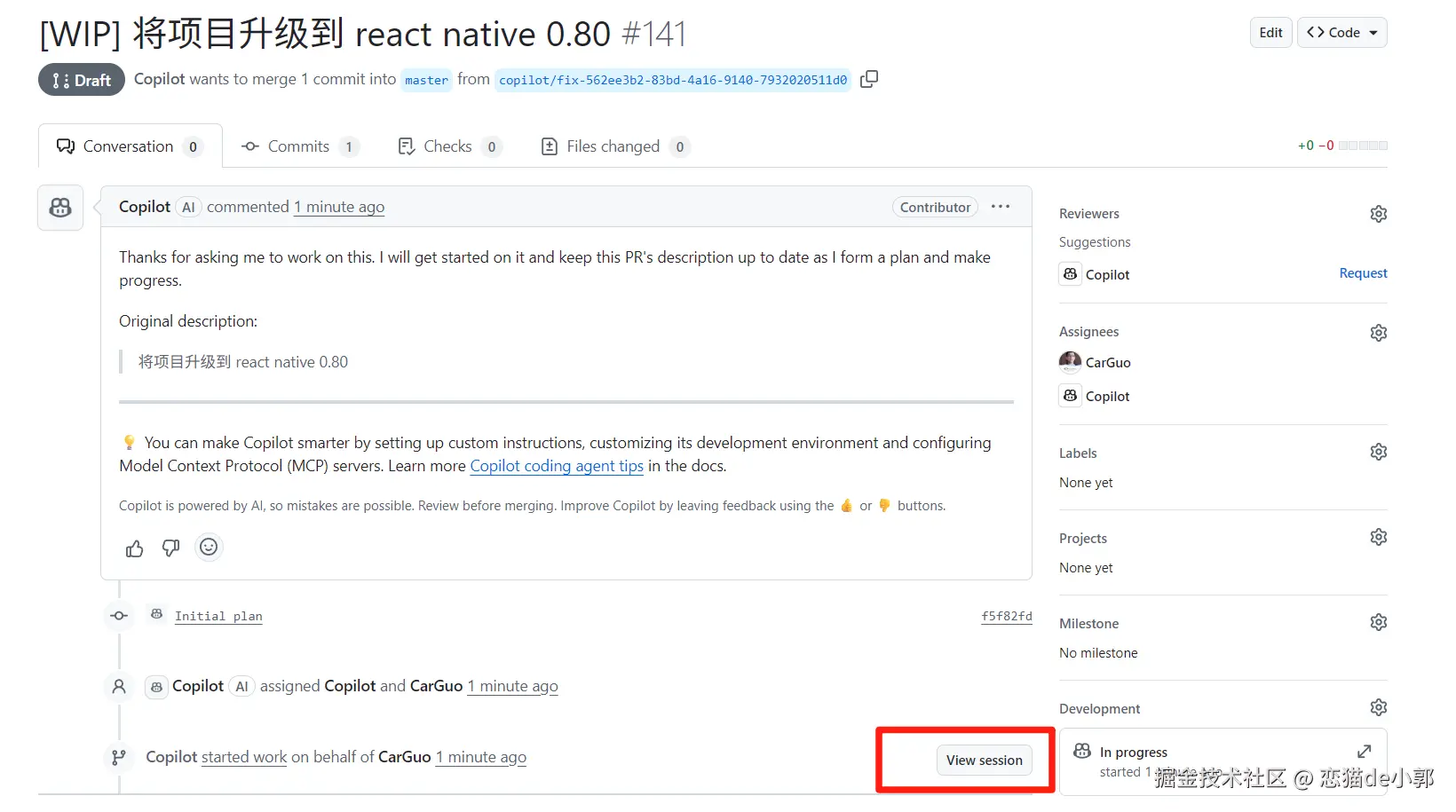Open the Copilot coding agent tips link
Screen dimensions: 1456x812
tap(557, 466)
